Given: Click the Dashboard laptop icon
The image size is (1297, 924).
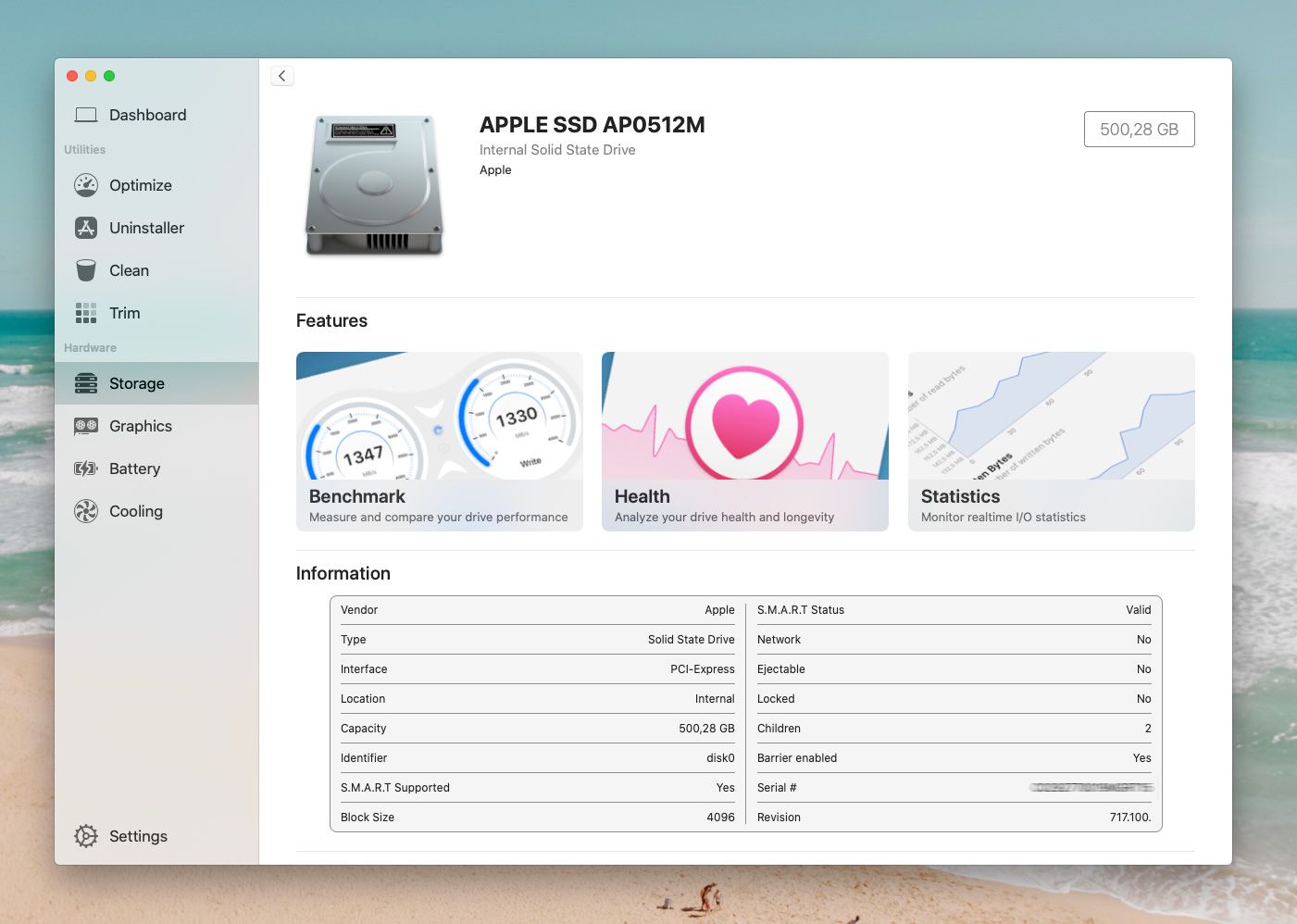Looking at the screenshot, I should point(86,115).
